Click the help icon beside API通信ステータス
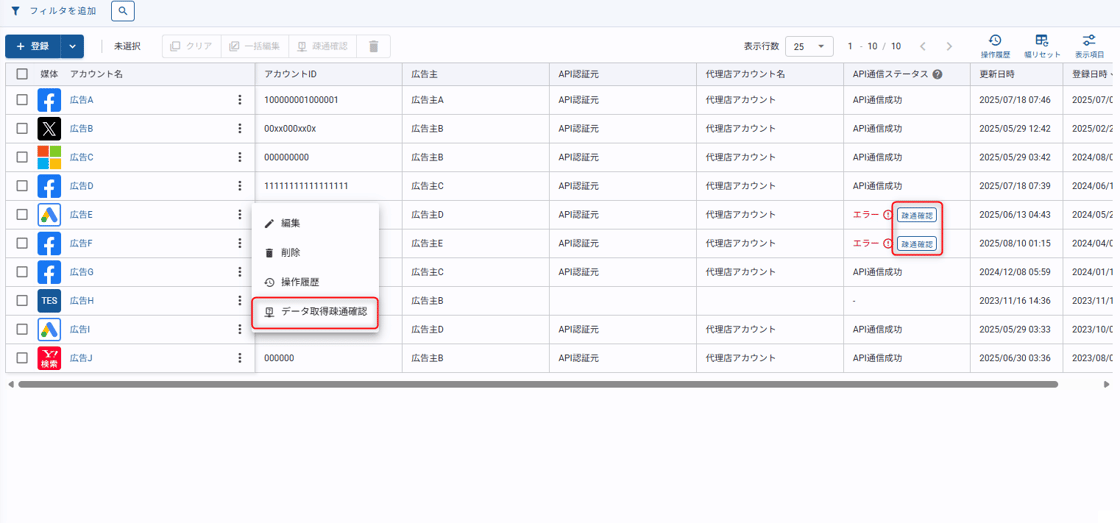The height and width of the screenshot is (523, 1120). [x=938, y=74]
